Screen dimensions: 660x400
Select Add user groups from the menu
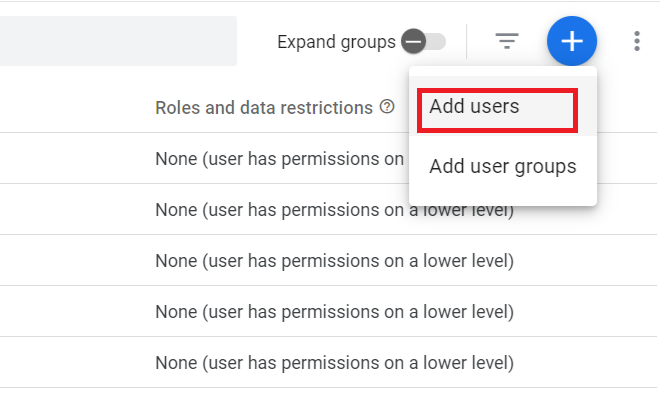(503, 166)
